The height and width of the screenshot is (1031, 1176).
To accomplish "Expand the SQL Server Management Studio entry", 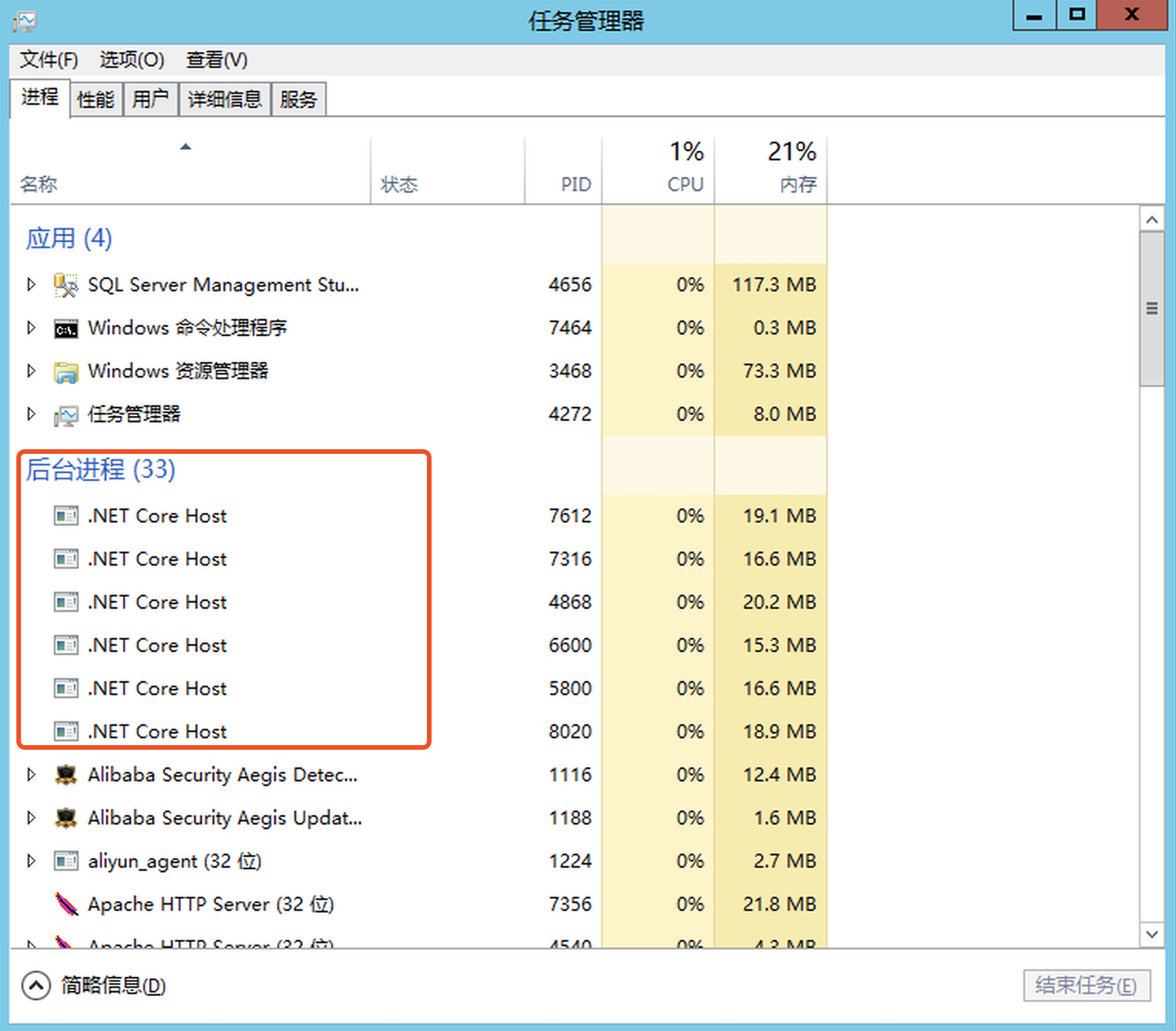I will pos(31,284).
